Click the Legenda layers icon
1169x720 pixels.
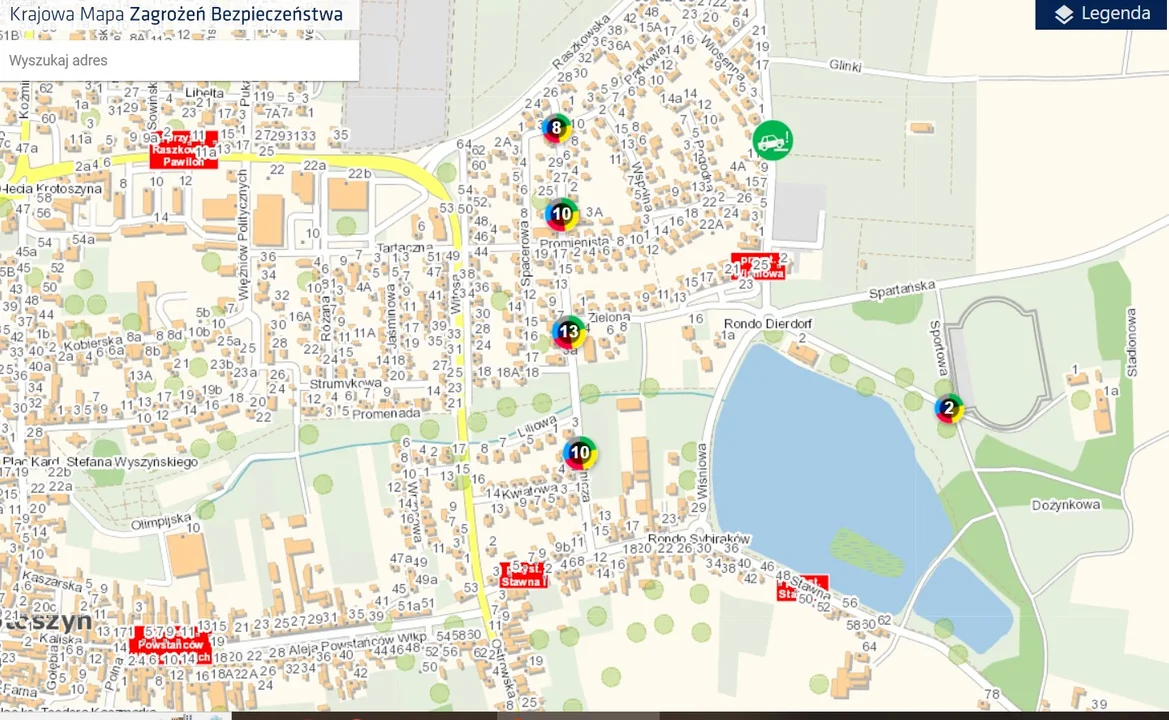1064,14
